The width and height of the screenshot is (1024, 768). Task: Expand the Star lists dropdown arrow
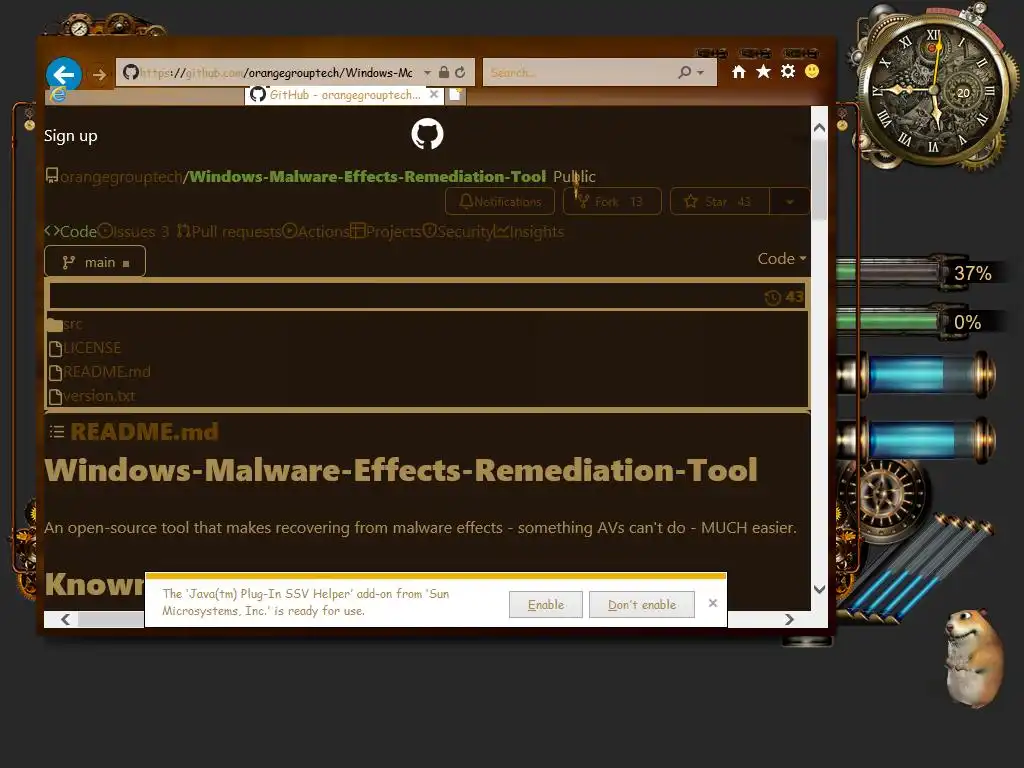click(x=790, y=202)
